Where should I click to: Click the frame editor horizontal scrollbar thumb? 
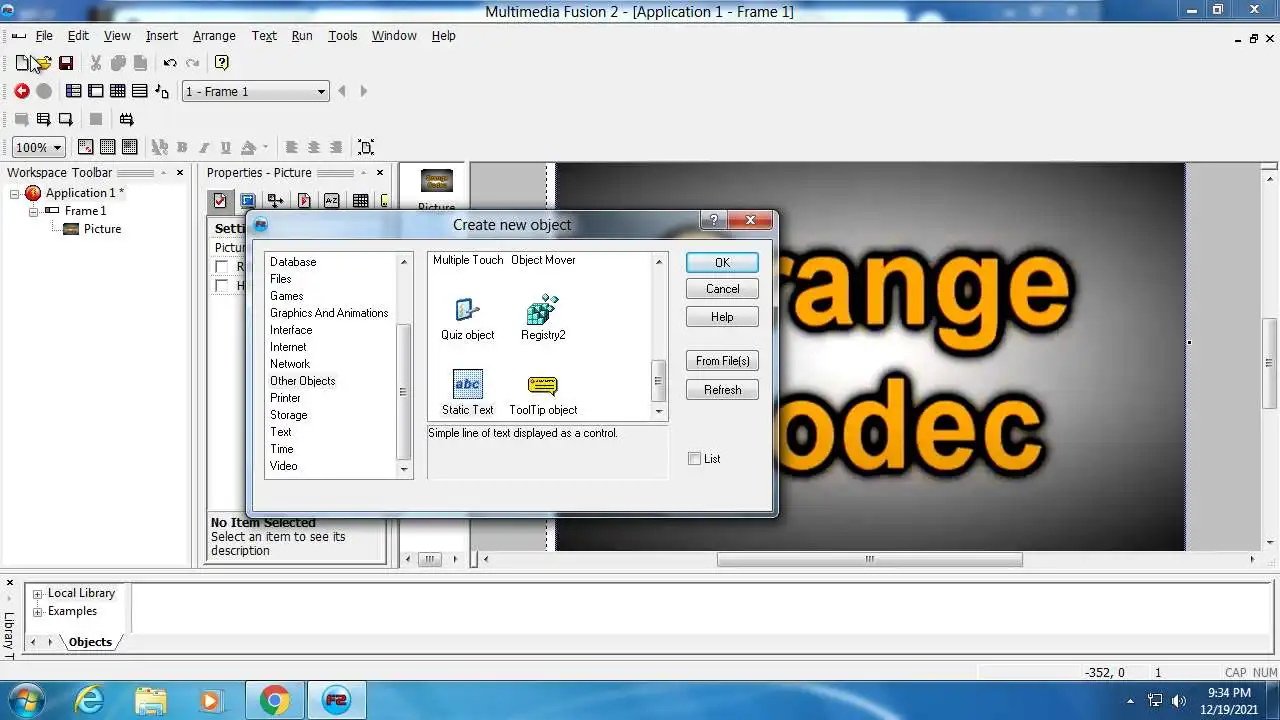point(869,559)
